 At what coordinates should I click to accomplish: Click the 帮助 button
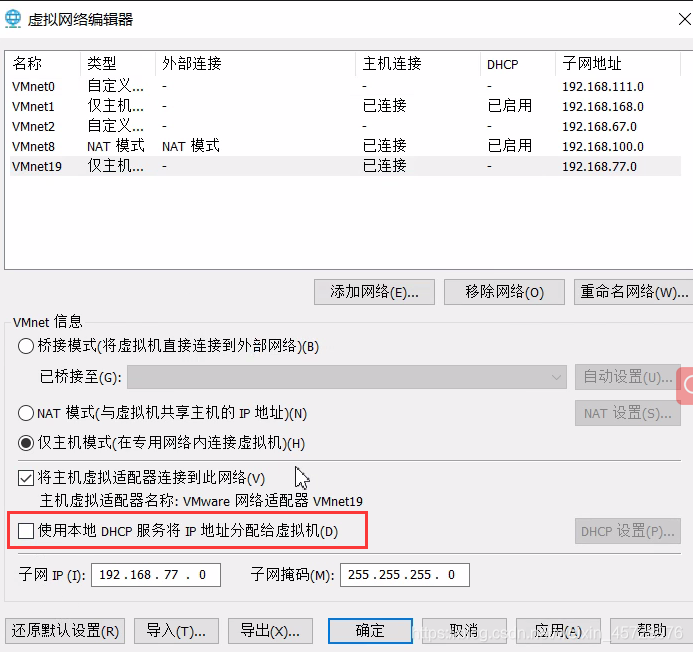tap(651, 631)
